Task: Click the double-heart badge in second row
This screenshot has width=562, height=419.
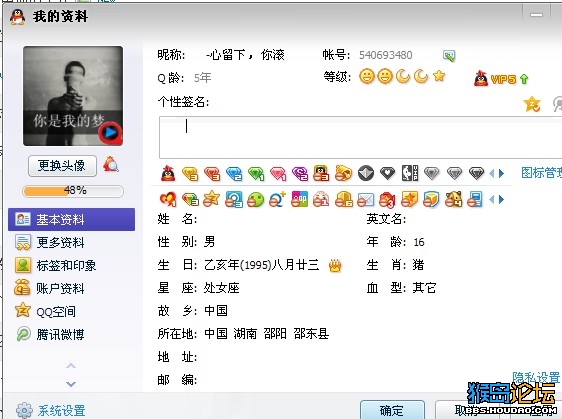Action: 168,199
